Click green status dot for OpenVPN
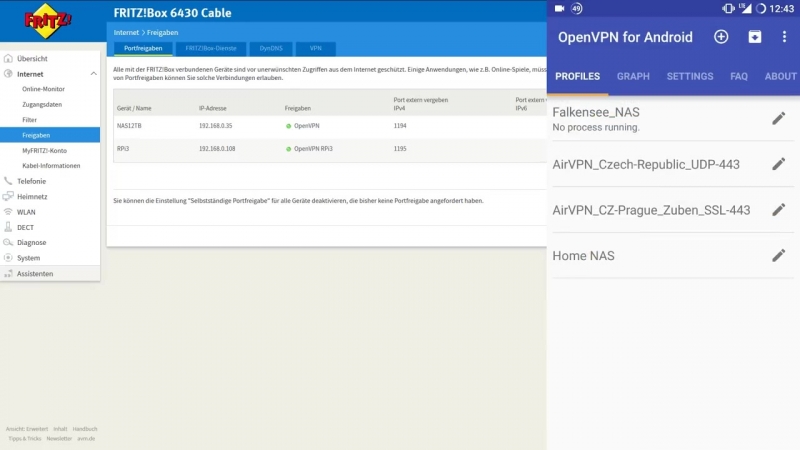The width and height of the screenshot is (800, 450). pyautogui.click(x=288, y=126)
